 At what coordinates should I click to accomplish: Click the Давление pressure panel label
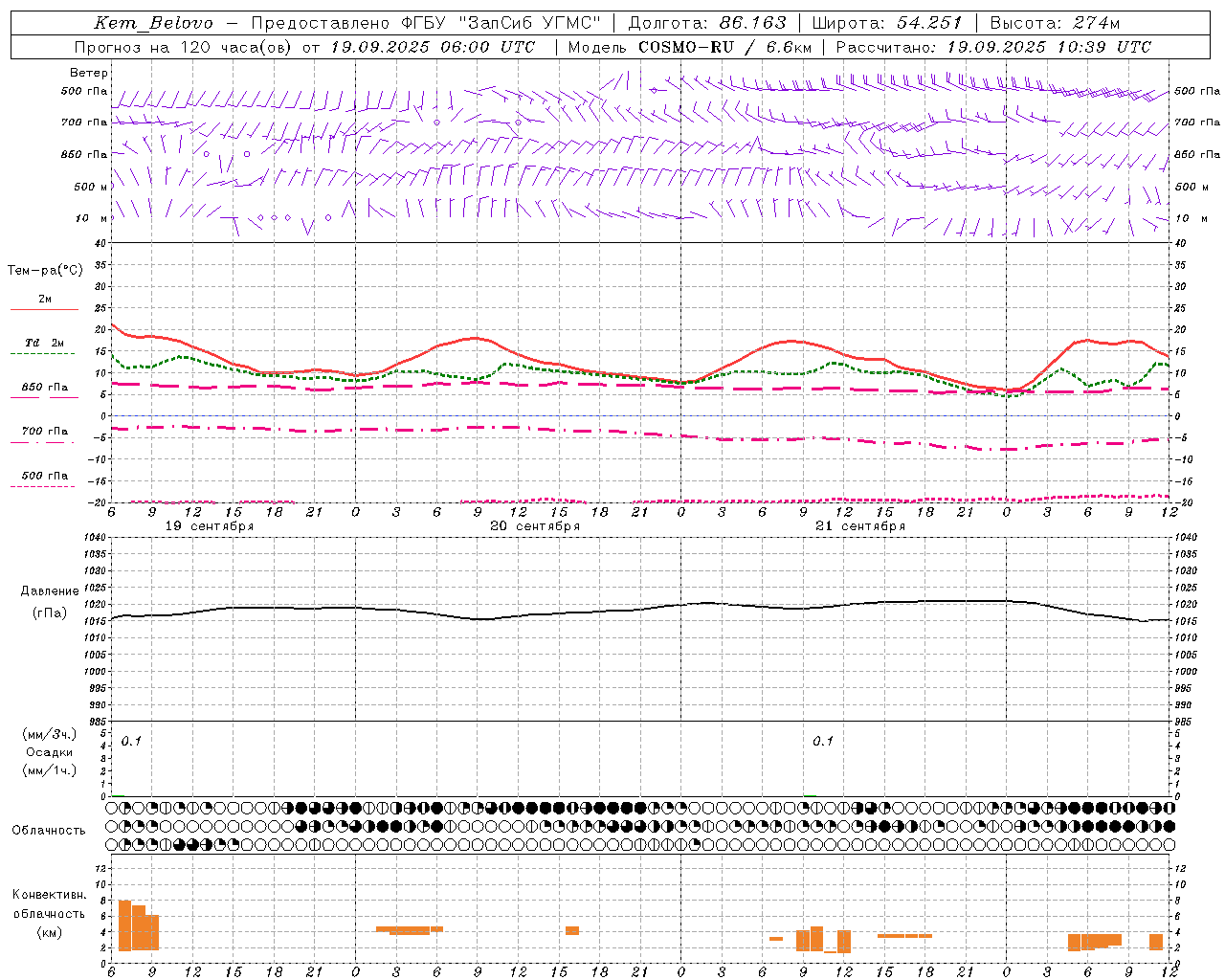pyautogui.click(x=50, y=591)
